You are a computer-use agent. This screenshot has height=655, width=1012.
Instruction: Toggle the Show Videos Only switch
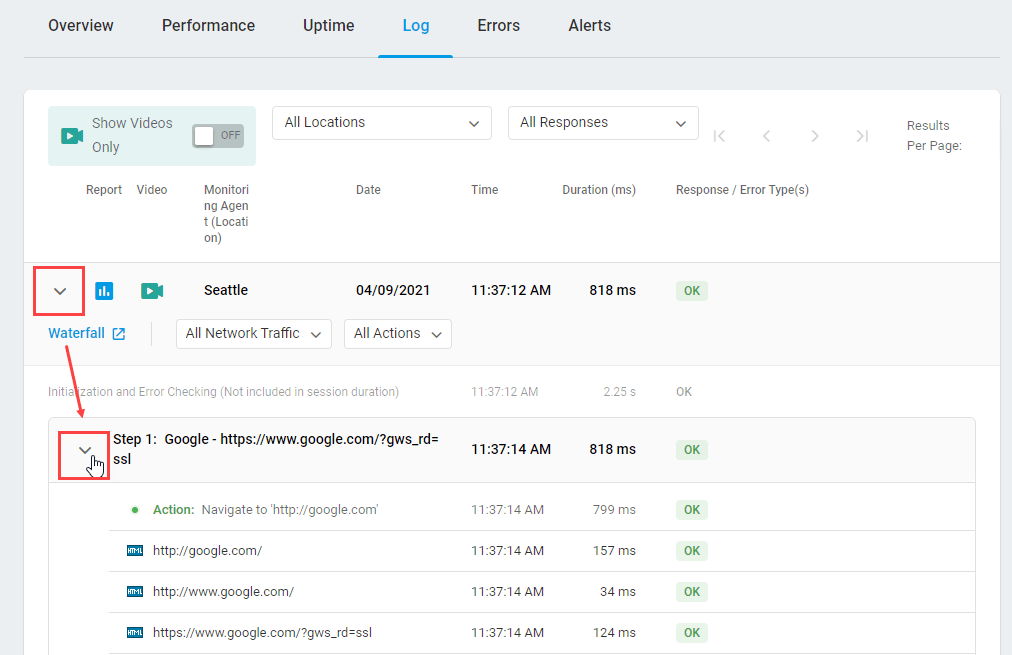tap(218, 136)
